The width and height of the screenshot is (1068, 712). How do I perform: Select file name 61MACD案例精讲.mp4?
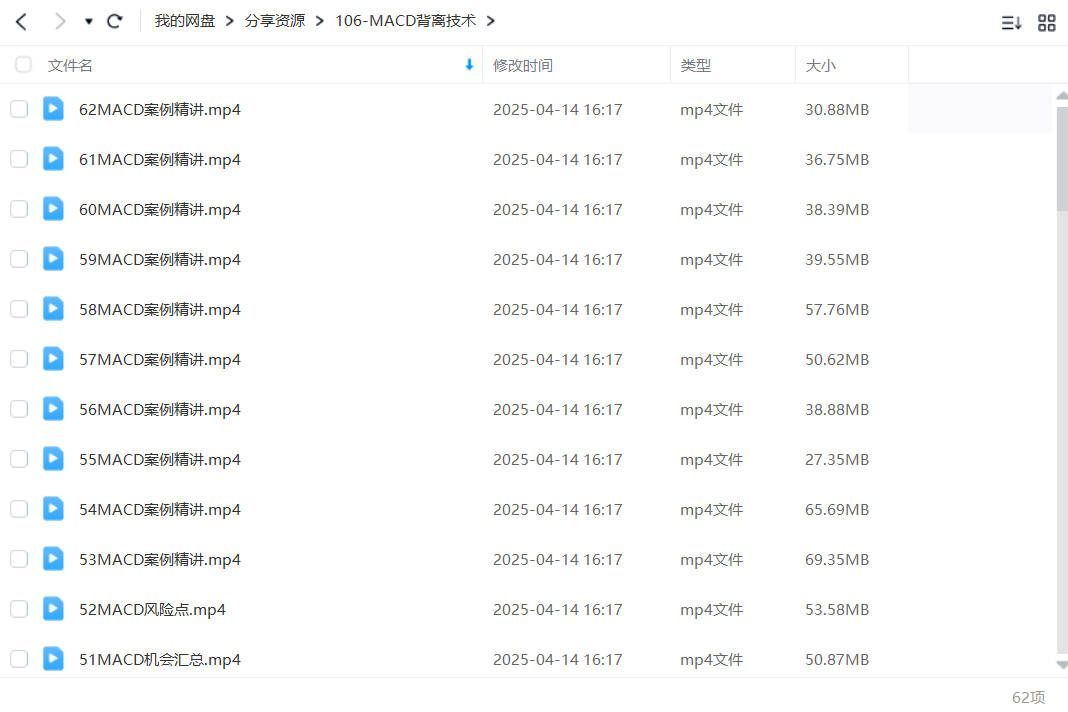point(160,160)
